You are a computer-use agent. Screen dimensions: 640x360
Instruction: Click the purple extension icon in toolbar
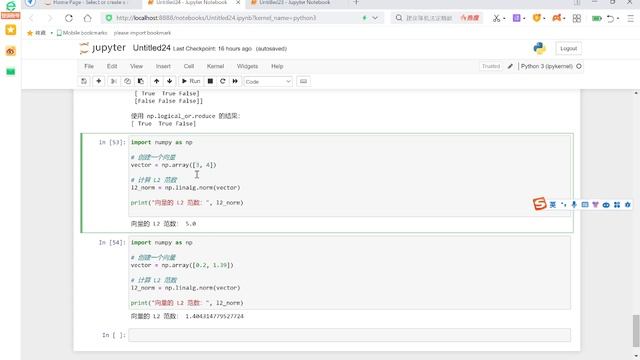517,18
